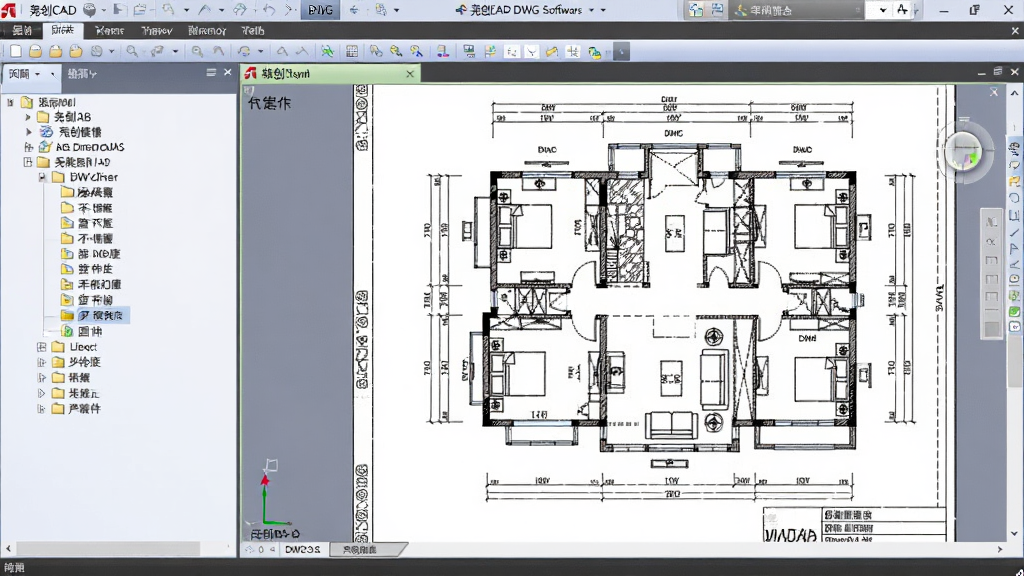Viewport: 1024px width, 576px height.
Task: Click the scroll-right arrow at the bottom right
Action: point(999,550)
